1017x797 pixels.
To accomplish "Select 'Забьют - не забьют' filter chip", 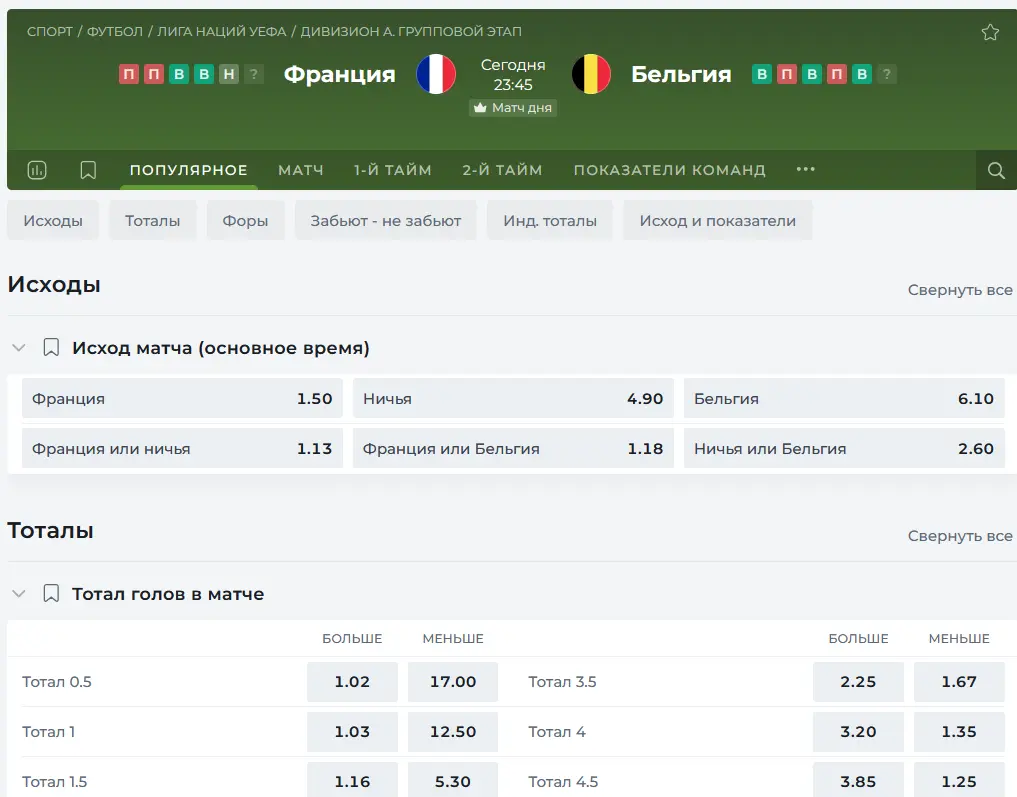I will [x=386, y=220].
